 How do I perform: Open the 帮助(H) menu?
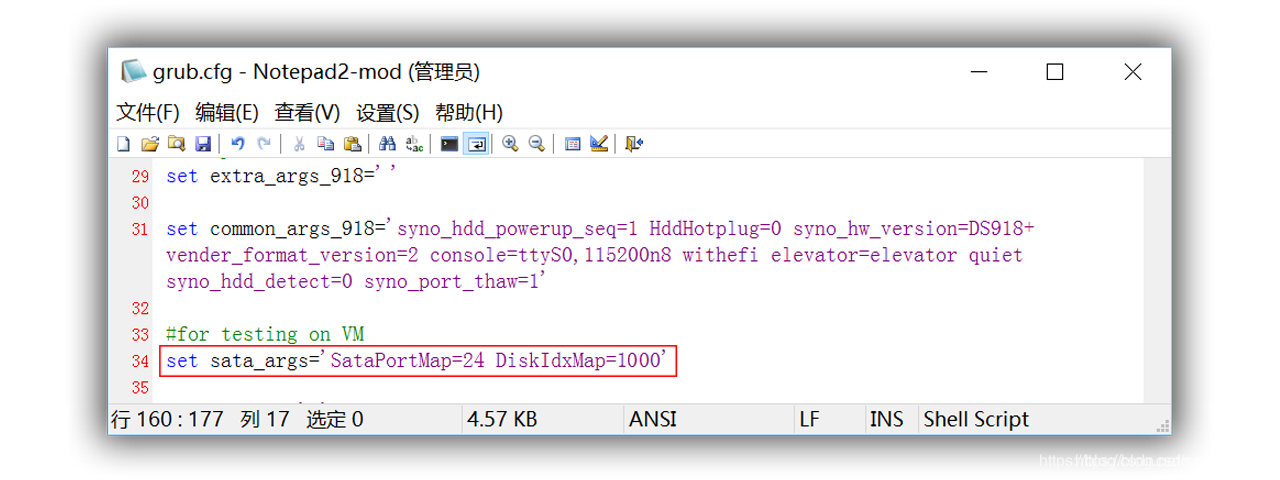(x=469, y=112)
